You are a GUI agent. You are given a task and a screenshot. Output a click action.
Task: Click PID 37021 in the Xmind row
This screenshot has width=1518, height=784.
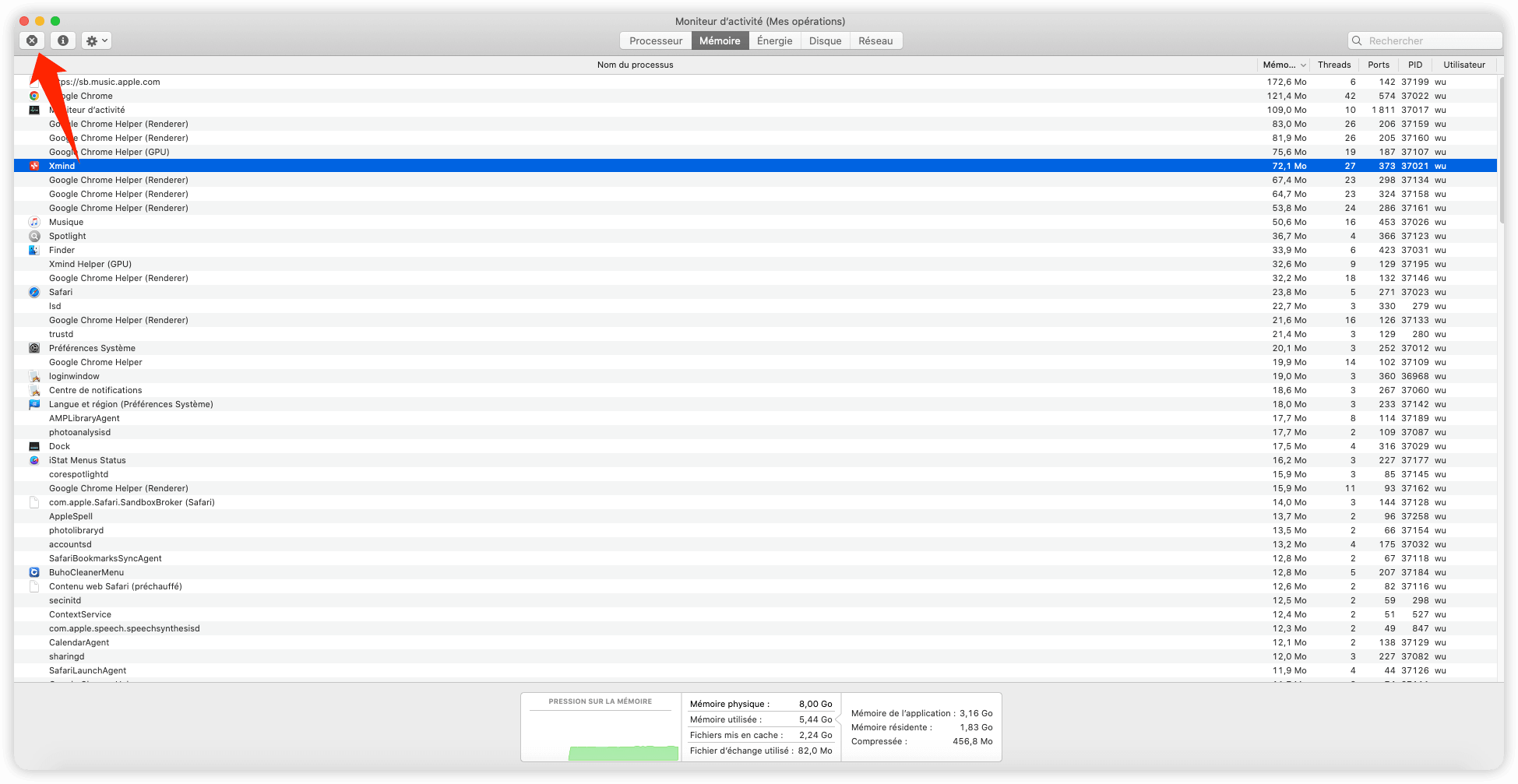(1414, 166)
